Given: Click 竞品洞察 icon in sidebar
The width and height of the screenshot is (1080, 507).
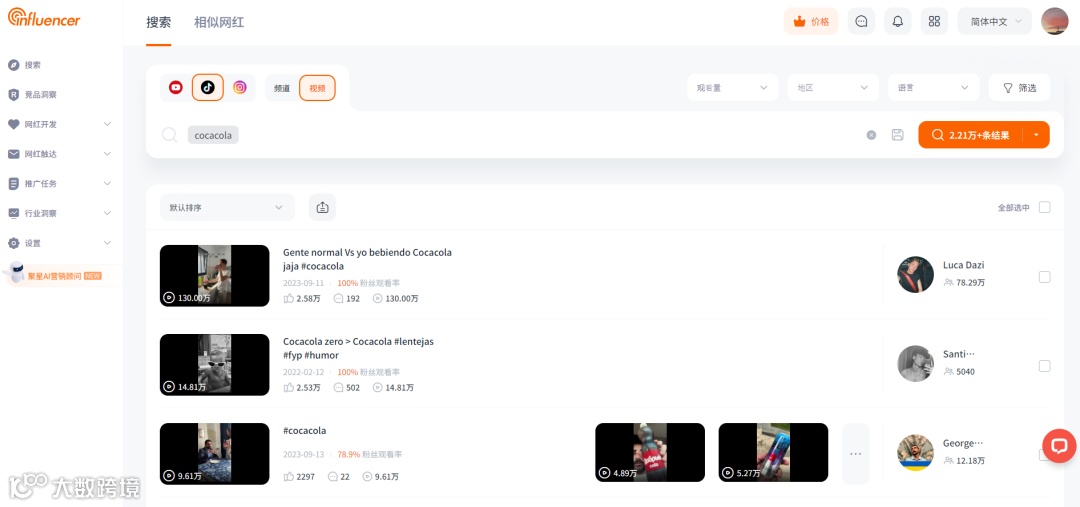Looking at the screenshot, I should (x=14, y=94).
